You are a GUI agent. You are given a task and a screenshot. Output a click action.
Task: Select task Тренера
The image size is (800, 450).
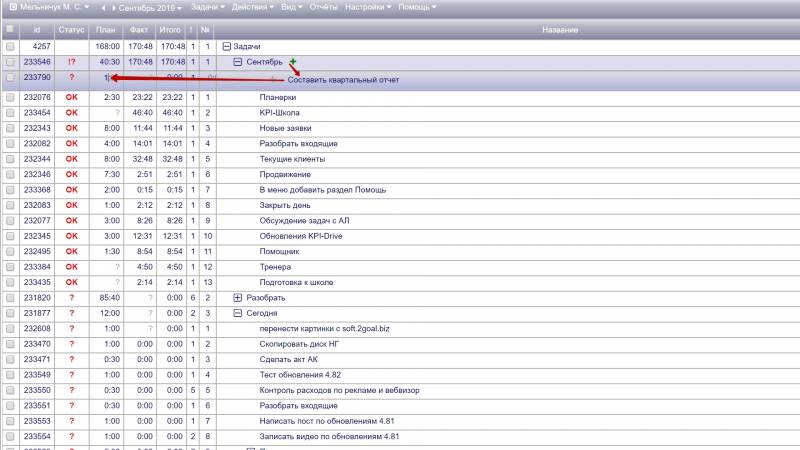click(x=275, y=267)
